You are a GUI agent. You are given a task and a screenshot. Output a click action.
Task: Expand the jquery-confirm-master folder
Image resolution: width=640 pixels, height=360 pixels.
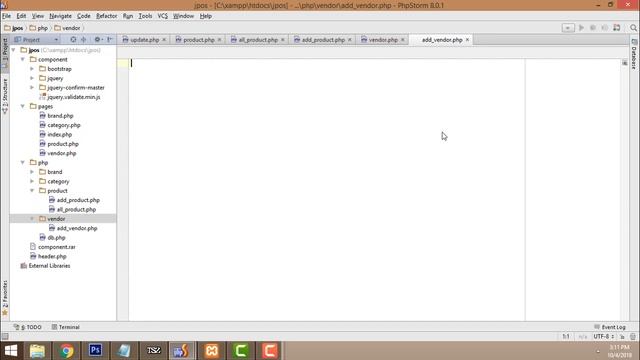[x=32, y=87]
